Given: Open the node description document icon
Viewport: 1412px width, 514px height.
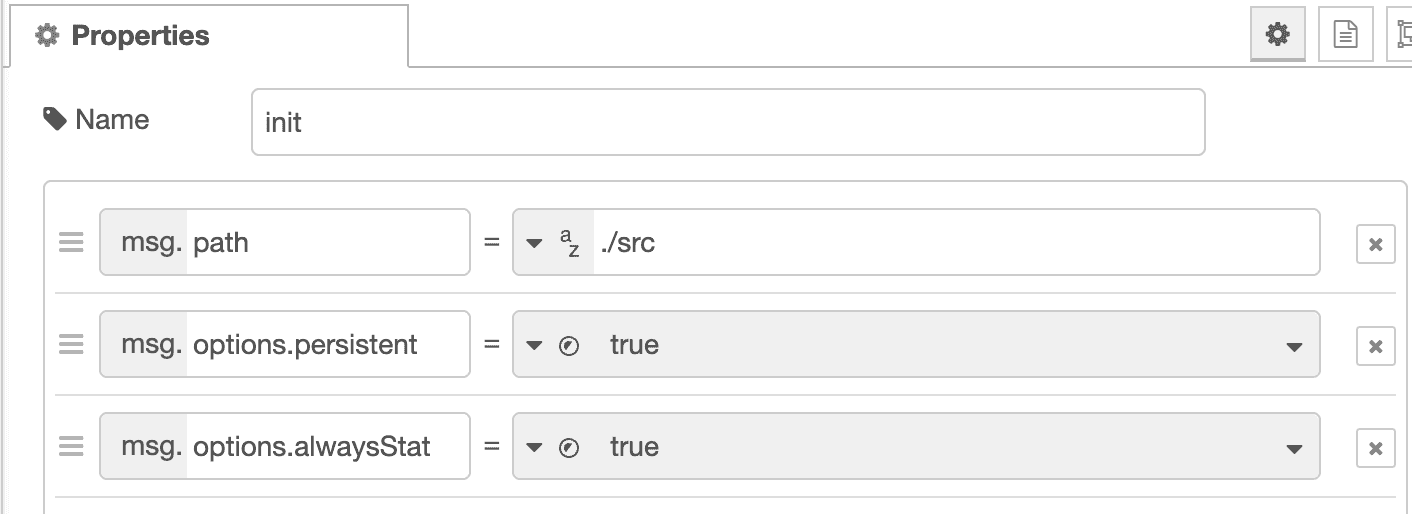Looking at the screenshot, I should click(1346, 35).
